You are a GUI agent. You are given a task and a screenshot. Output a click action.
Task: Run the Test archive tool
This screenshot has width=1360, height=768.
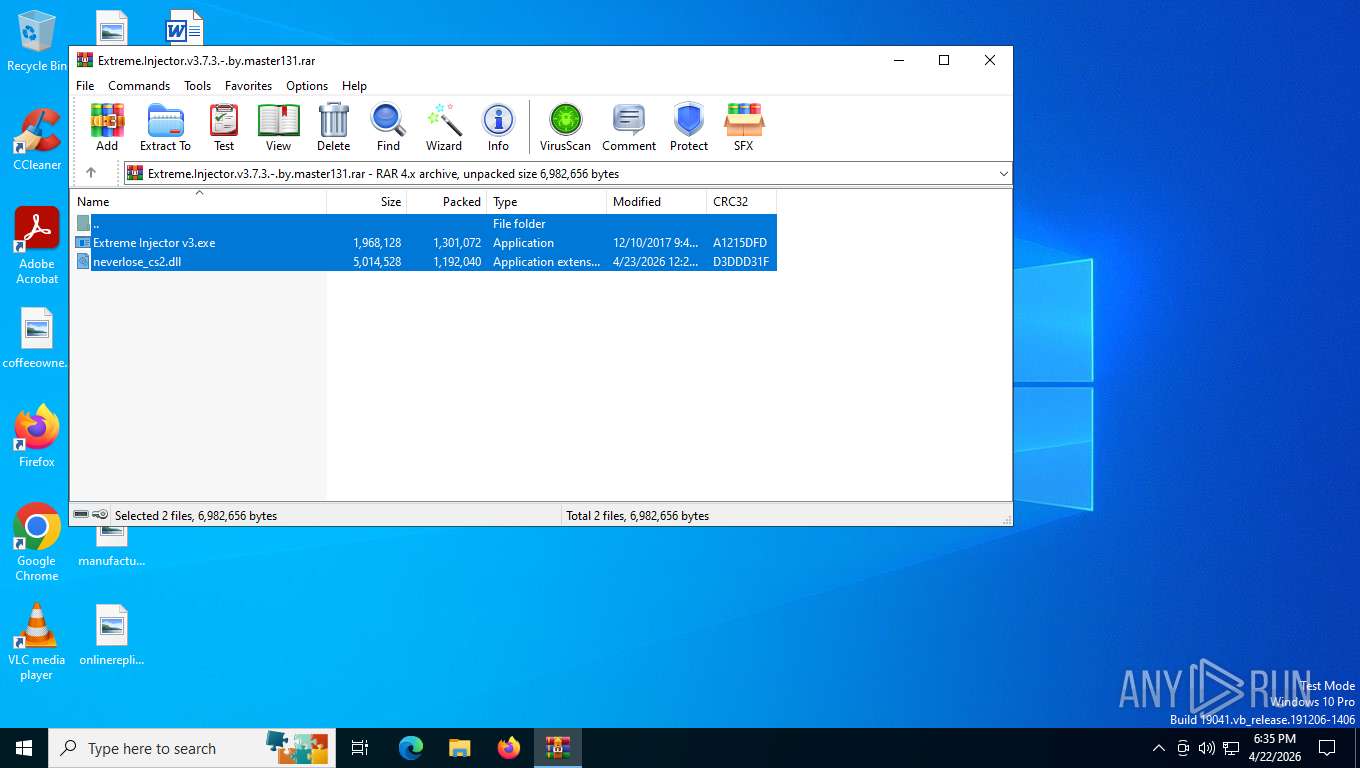click(224, 127)
